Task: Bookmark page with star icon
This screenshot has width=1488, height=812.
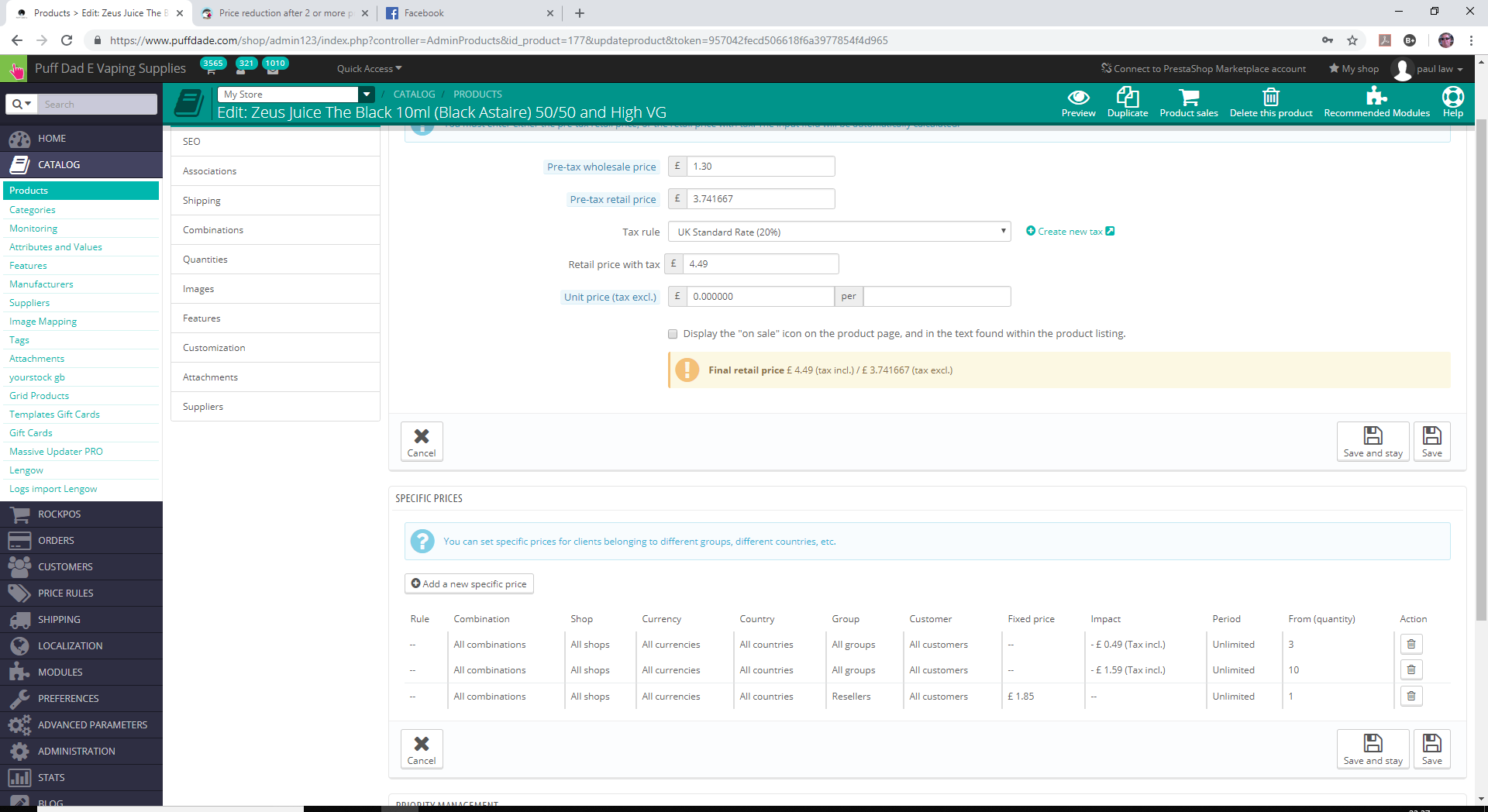Action: (1352, 40)
